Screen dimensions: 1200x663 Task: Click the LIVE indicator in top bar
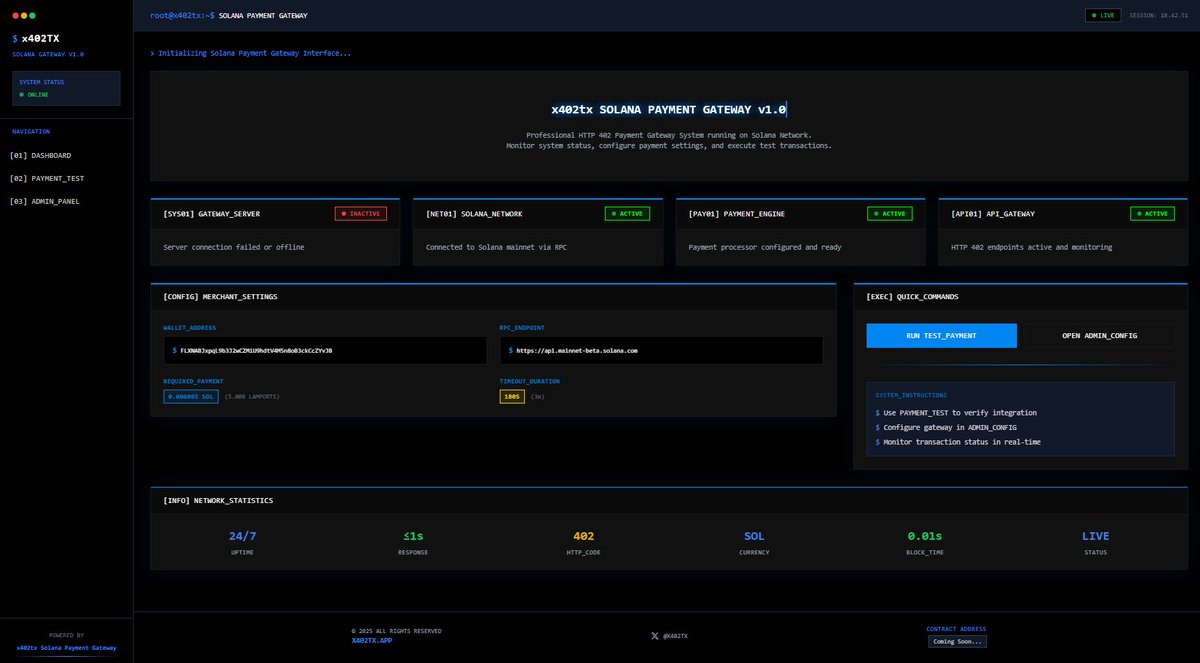(1103, 15)
